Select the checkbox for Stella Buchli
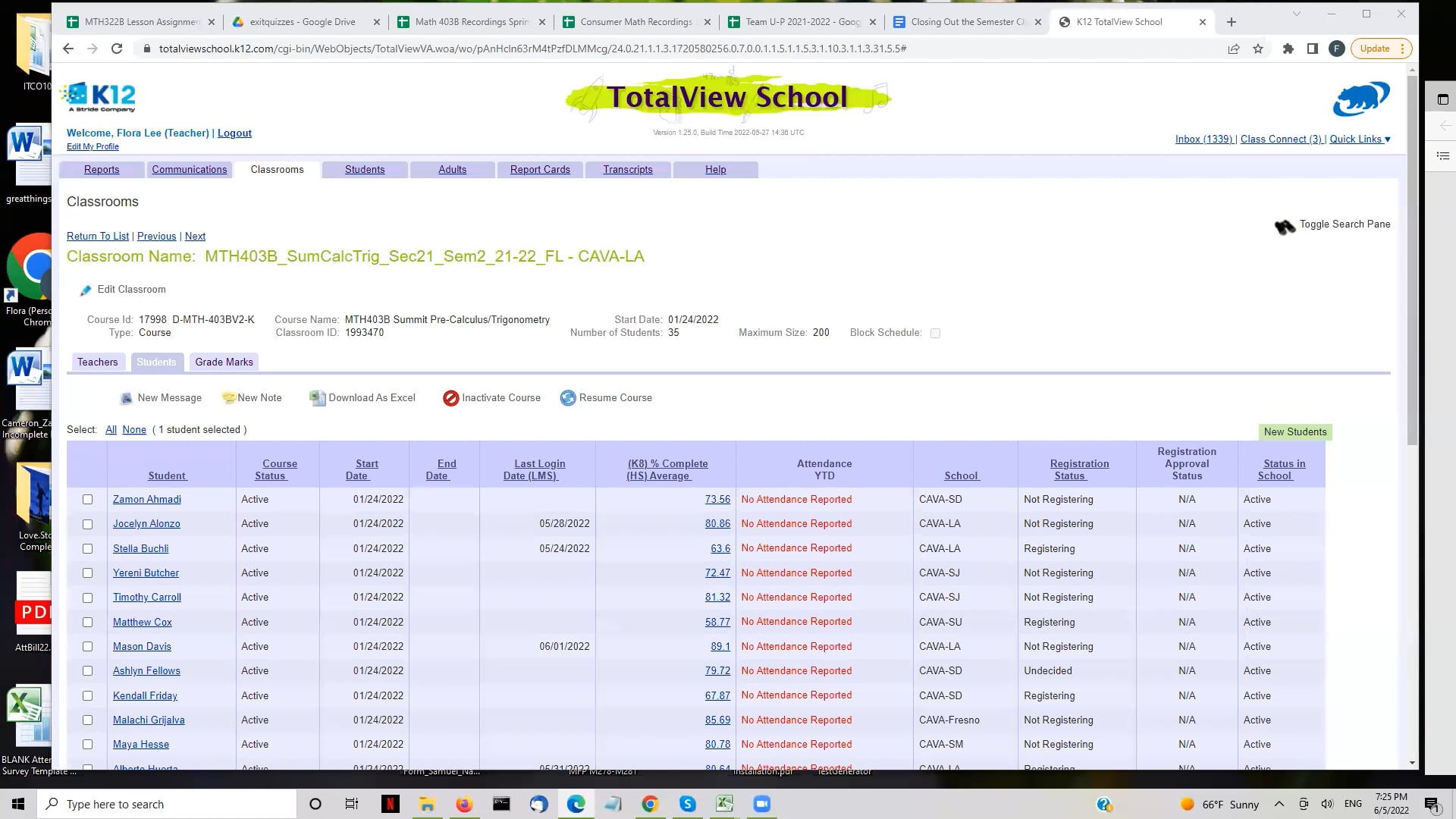This screenshot has height=819, width=1456. pos(87,548)
